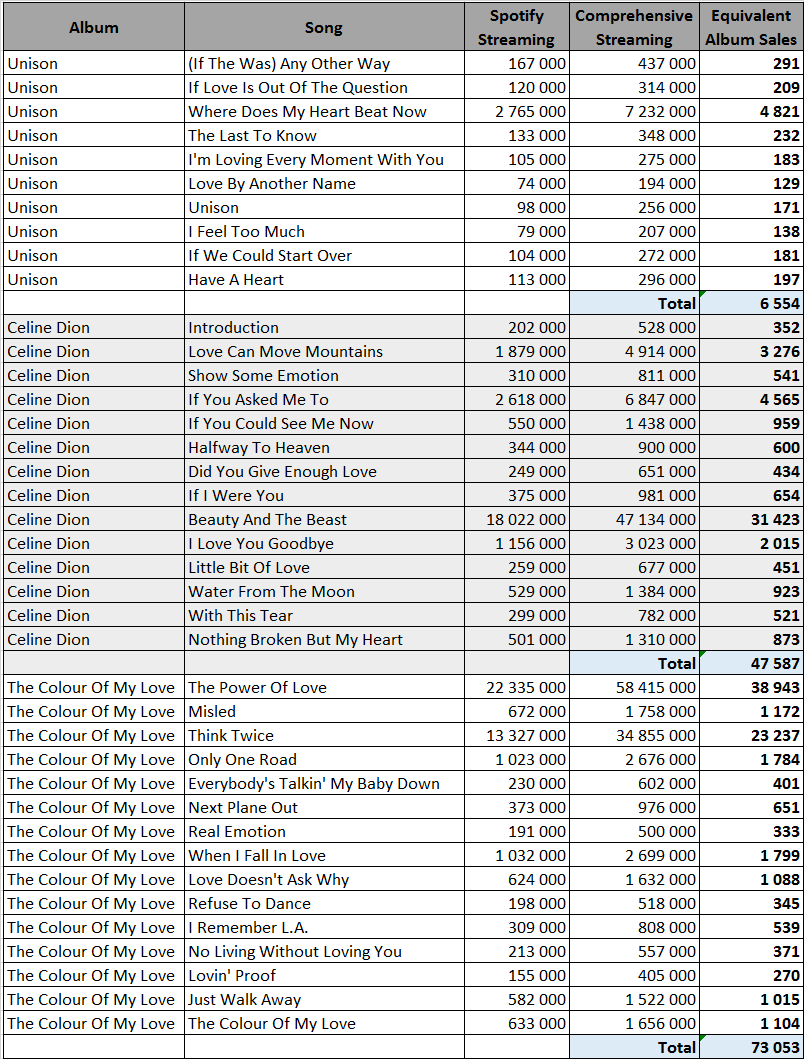Click 'If You Could See Me Now'

click(324, 423)
